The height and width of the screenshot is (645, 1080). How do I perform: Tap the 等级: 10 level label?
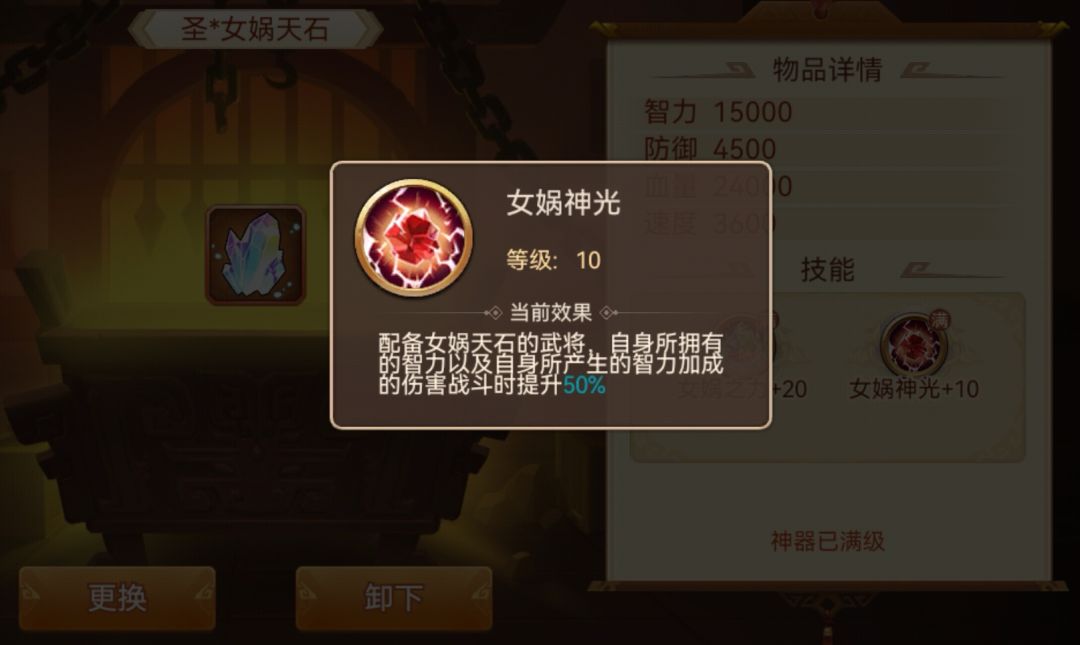point(554,260)
